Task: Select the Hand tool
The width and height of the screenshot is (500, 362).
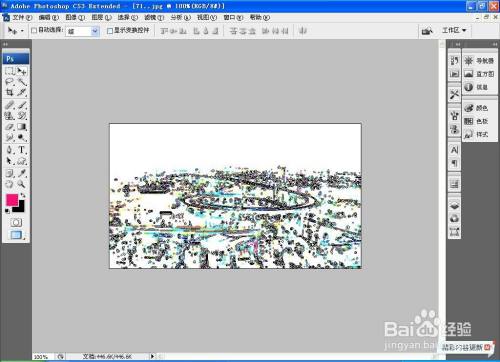Action: point(10,184)
